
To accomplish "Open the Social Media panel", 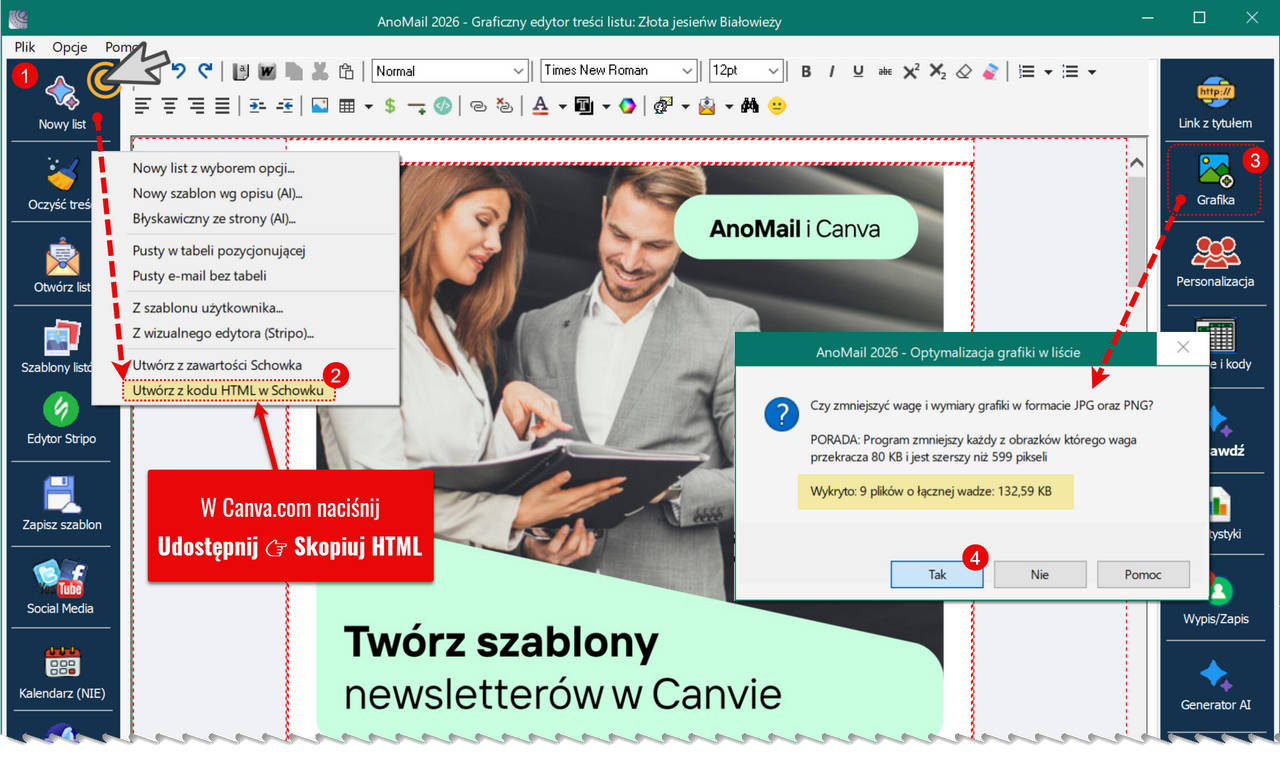I will click(60, 587).
